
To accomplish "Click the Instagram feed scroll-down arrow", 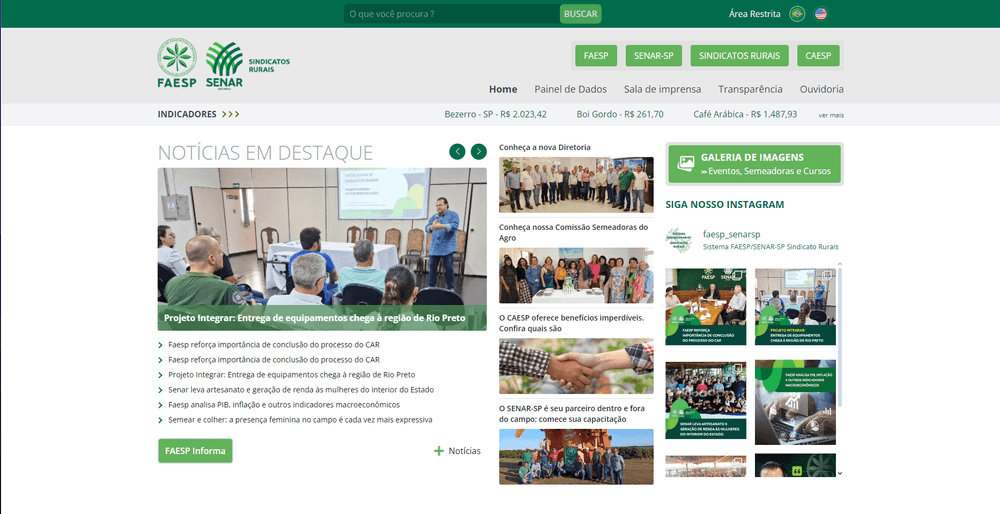I will tap(839, 473).
